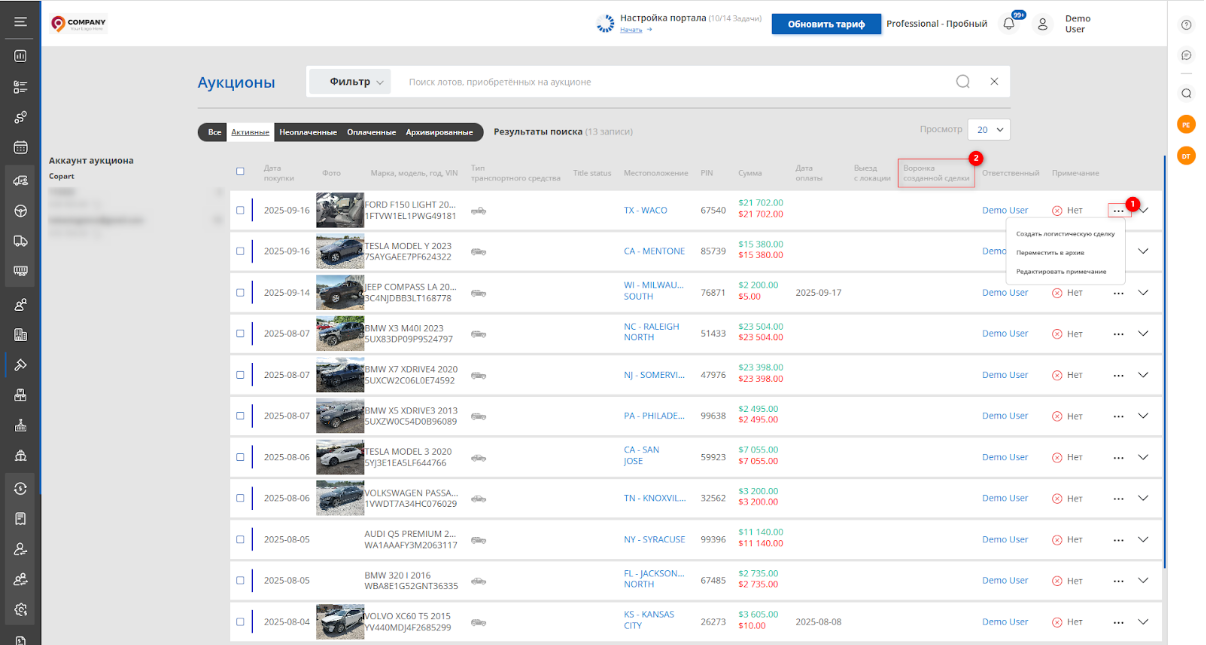Toggle the select-all checkbox in table header
1206x645 pixels.
click(240, 171)
